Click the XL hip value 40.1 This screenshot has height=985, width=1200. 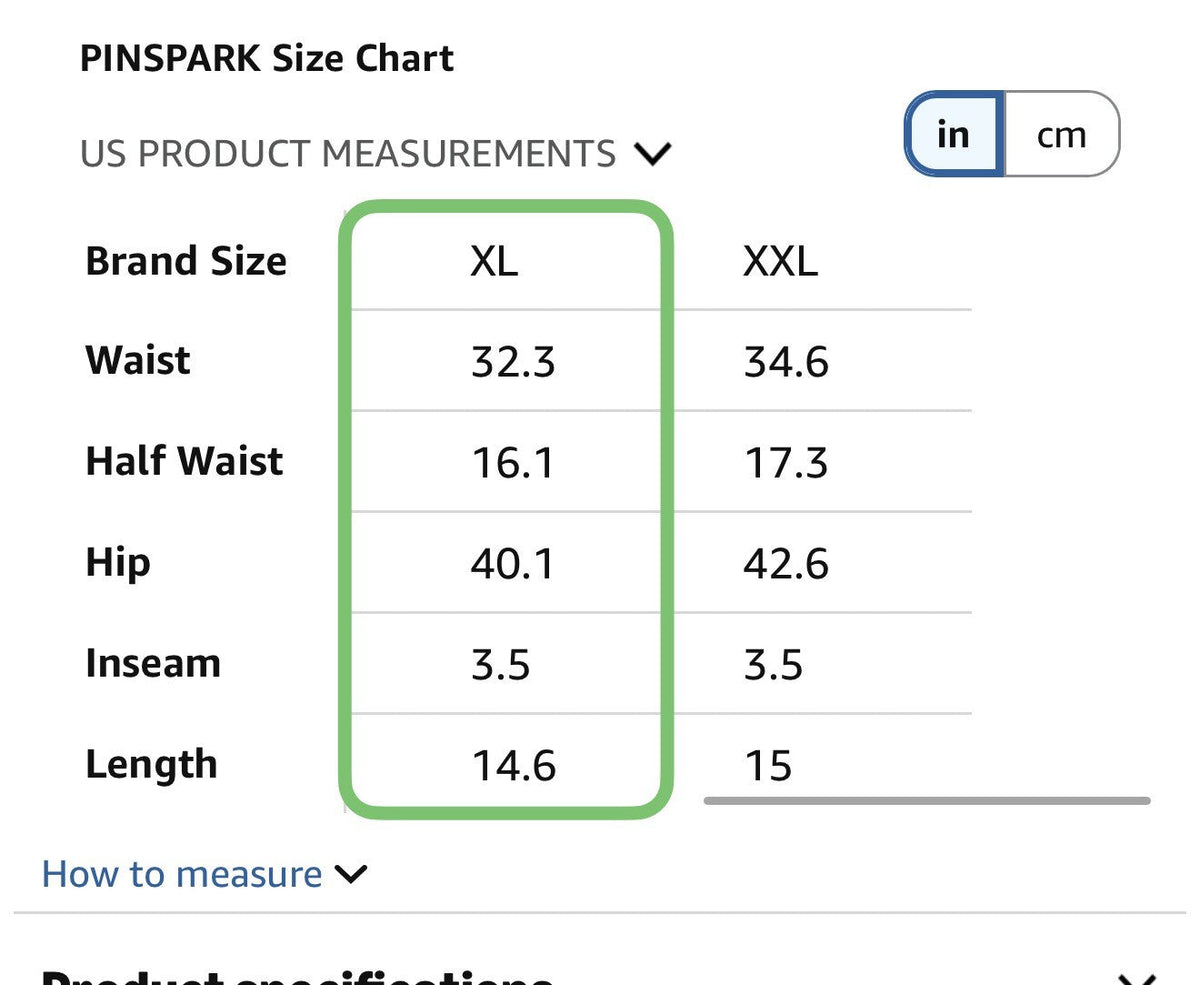click(512, 564)
